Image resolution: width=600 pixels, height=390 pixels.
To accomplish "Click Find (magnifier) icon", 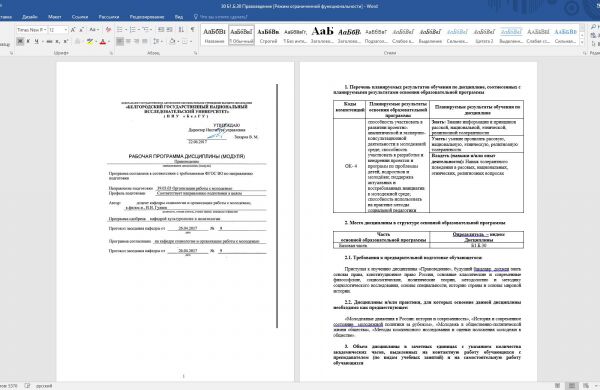I will [593, 27].
